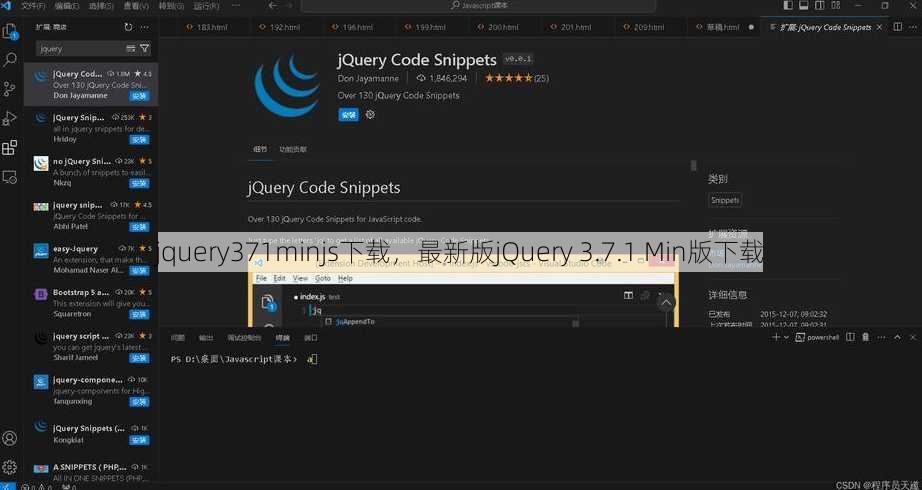Open the Search view in activity bar
The width and height of the screenshot is (922, 490).
click(9, 59)
